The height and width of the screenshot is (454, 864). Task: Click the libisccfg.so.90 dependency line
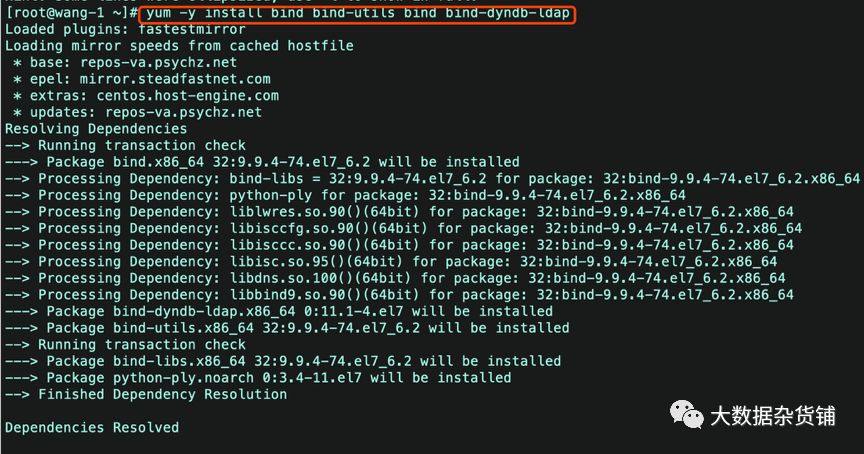(x=403, y=228)
